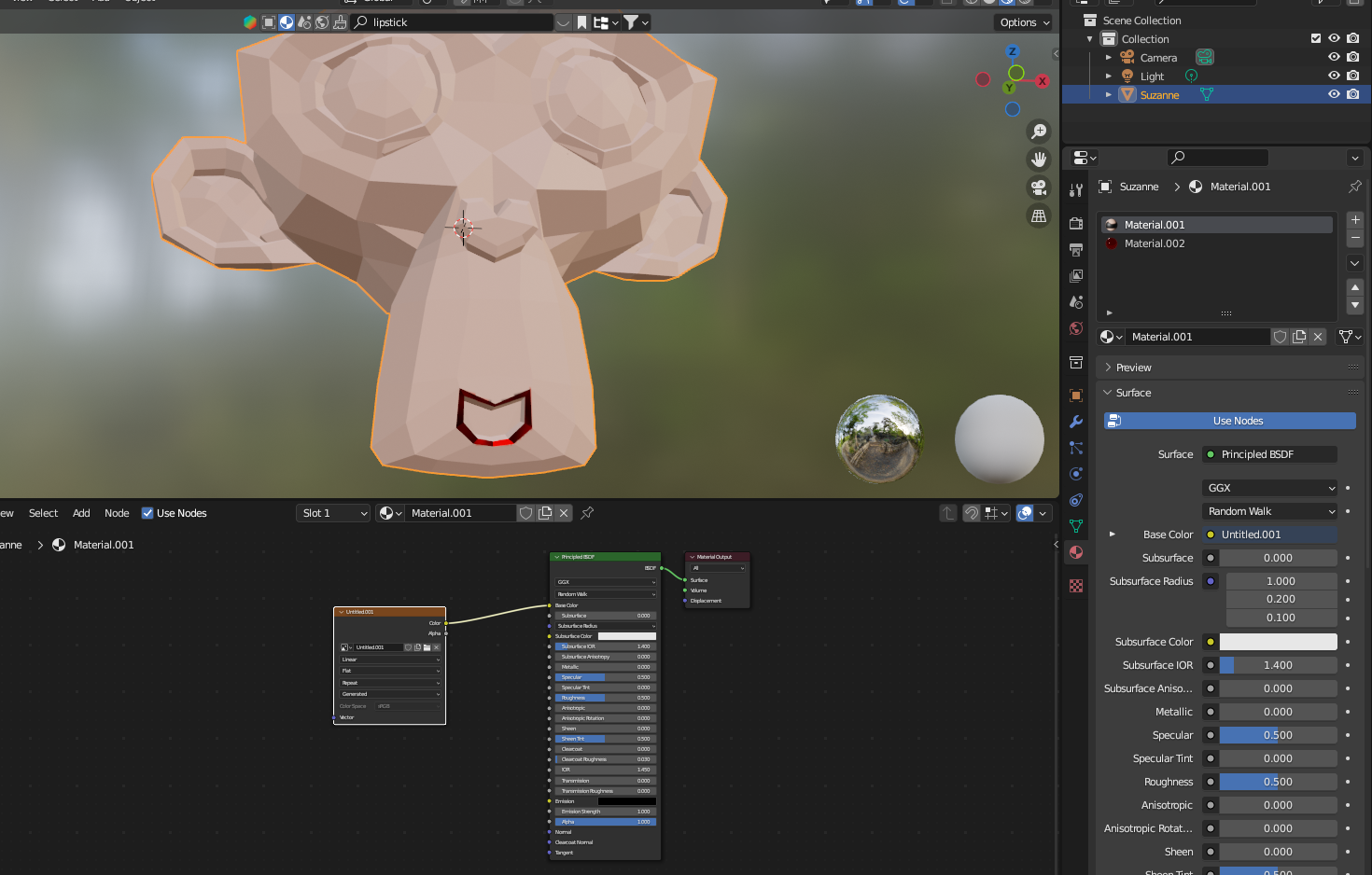The height and width of the screenshot is (875, 1372).
Task: Move material slot up
Action: coord(1355,287)
